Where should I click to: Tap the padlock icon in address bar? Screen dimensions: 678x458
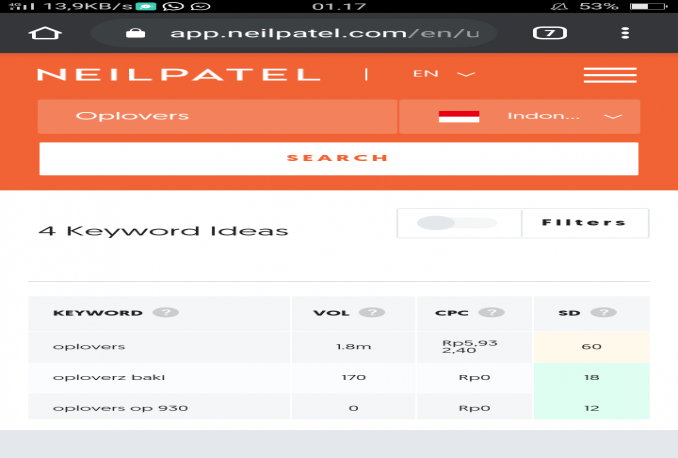click(137, 33)
